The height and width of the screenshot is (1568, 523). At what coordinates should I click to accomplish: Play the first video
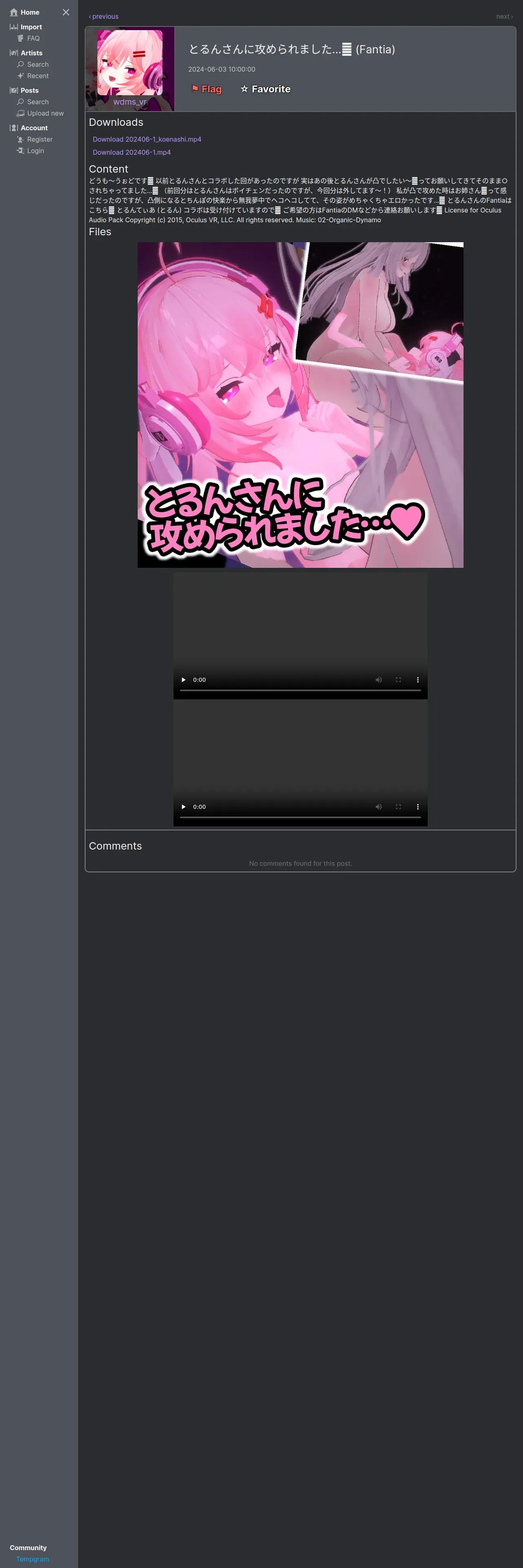(183, 680)
